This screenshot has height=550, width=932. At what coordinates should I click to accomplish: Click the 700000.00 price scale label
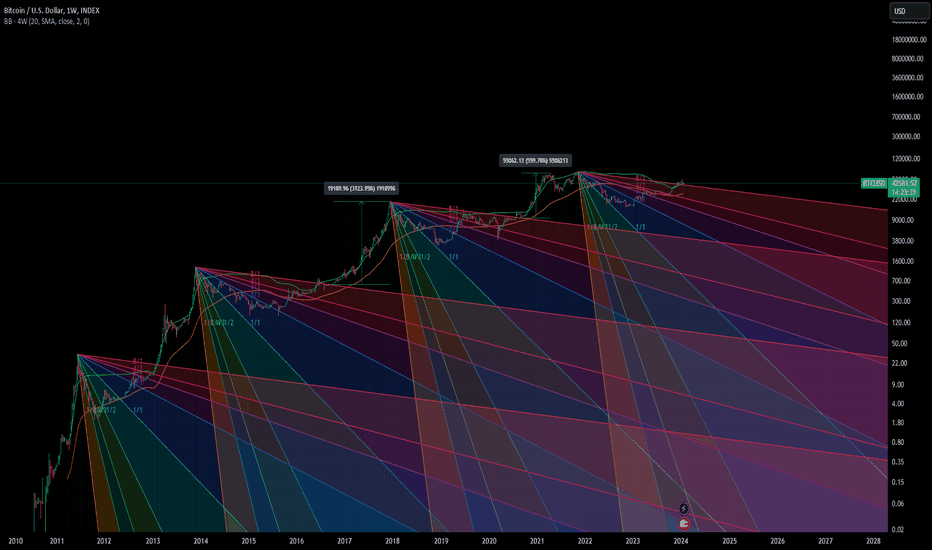908,117
